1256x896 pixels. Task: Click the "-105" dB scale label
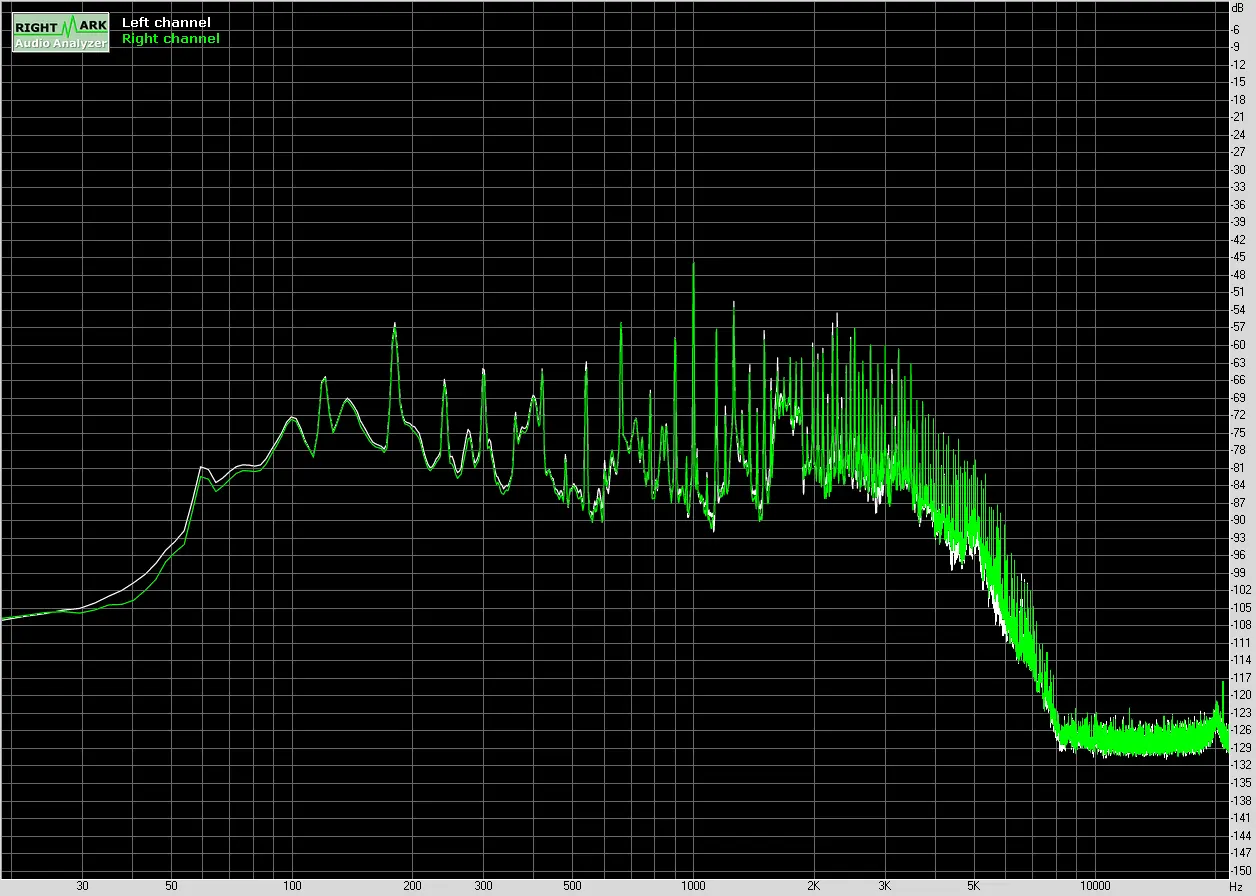pos(1240,607)
